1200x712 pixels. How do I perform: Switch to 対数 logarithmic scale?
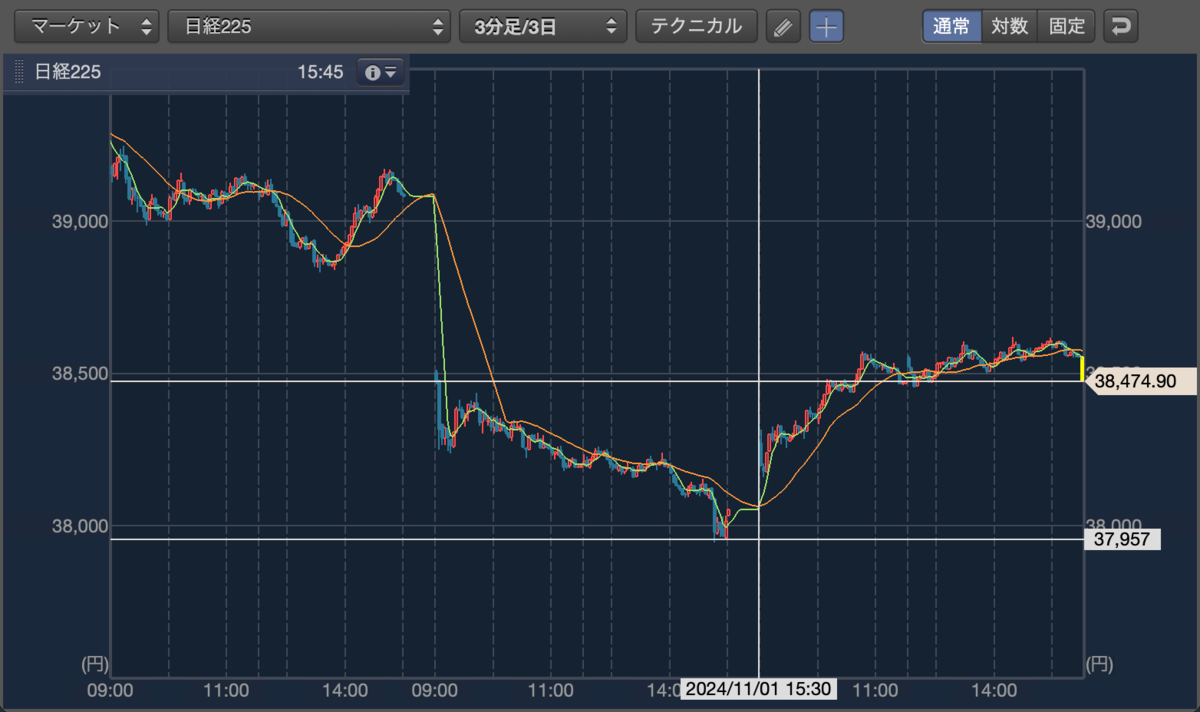[x=1010, y=26]
